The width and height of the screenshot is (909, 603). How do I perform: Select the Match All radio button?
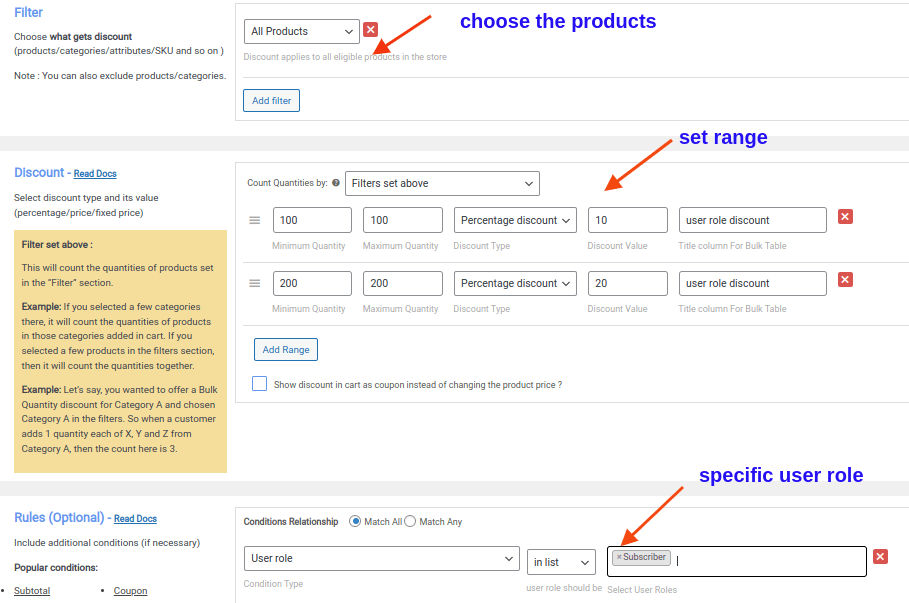(355, 521)
